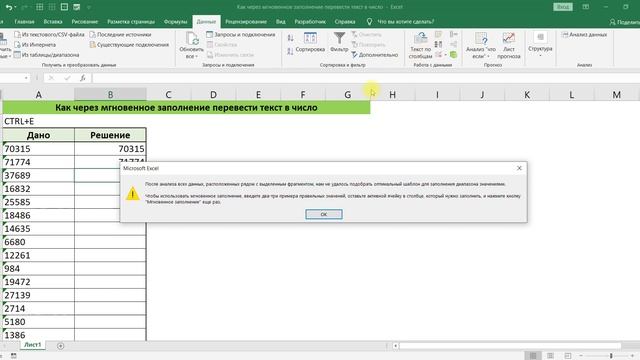Open the Разметка страницы tab

click(x=131, y=22)
